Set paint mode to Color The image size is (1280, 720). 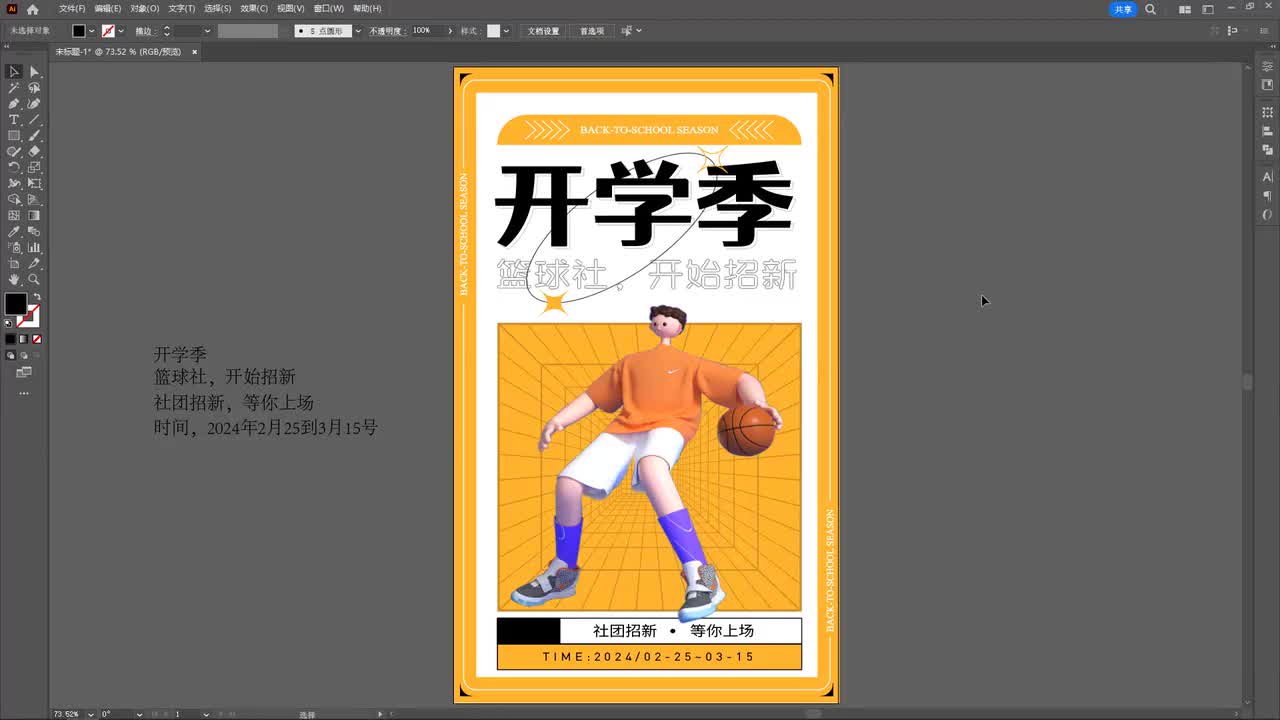10,340
